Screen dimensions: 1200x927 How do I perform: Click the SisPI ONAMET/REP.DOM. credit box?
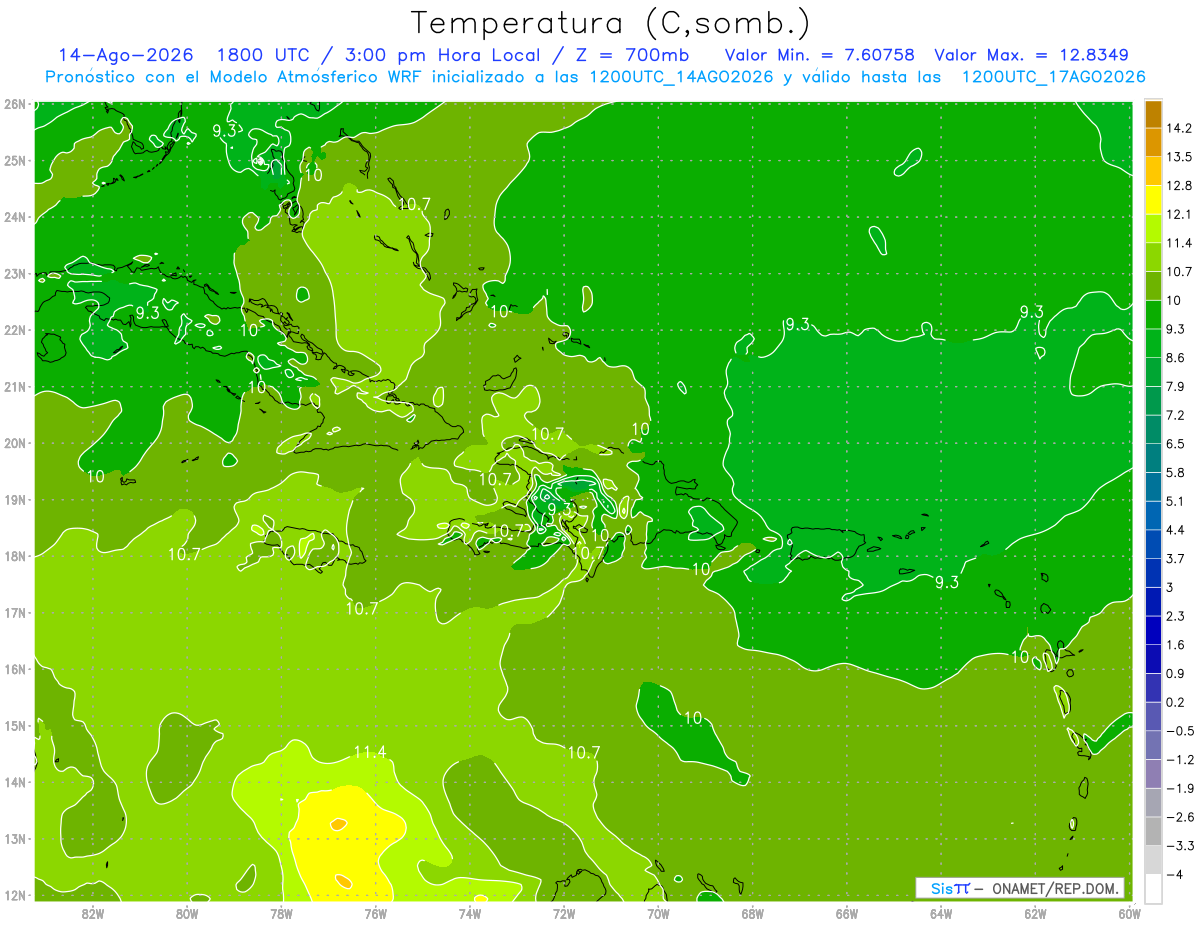coord(1019,888)
